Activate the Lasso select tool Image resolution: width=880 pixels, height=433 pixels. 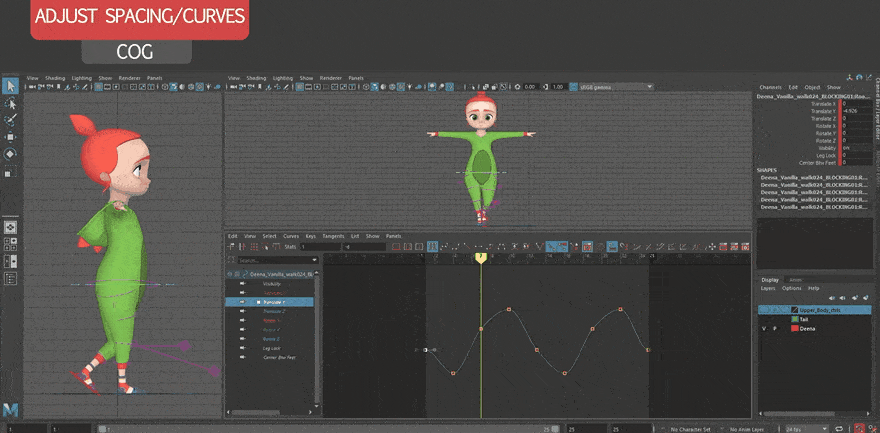(10, 104)
